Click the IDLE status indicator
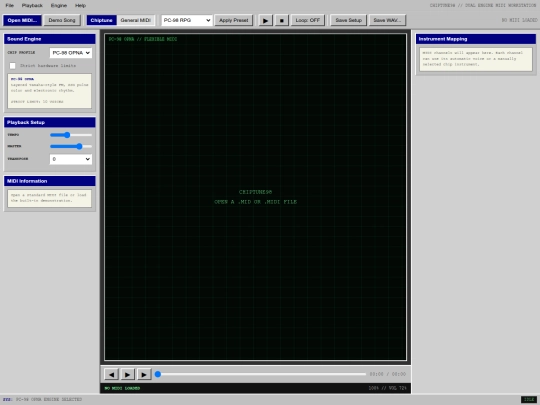This screenshot has width=540, height=405. point(529,399)
